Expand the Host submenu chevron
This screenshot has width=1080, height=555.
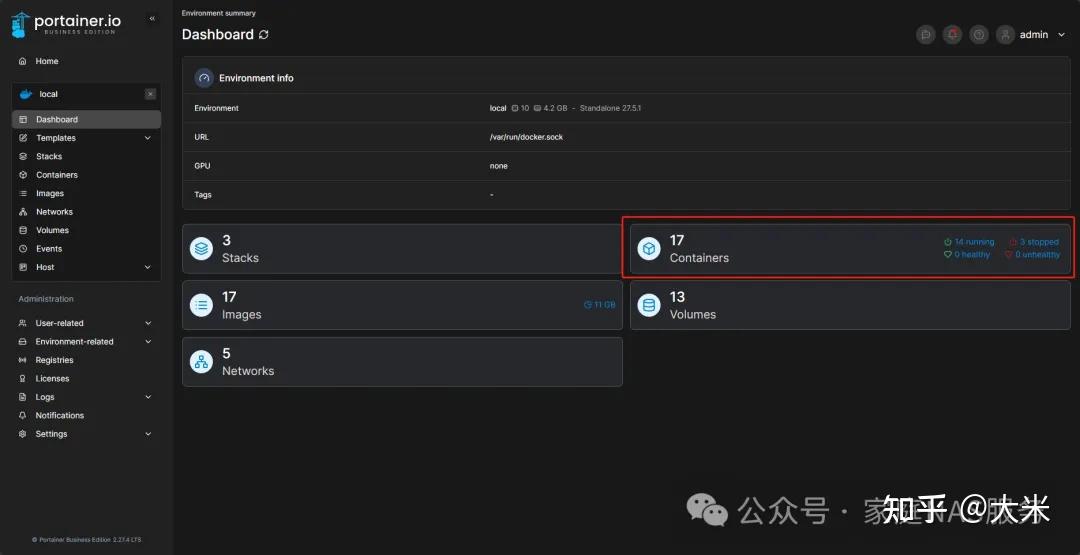click(x=148, y=267)
